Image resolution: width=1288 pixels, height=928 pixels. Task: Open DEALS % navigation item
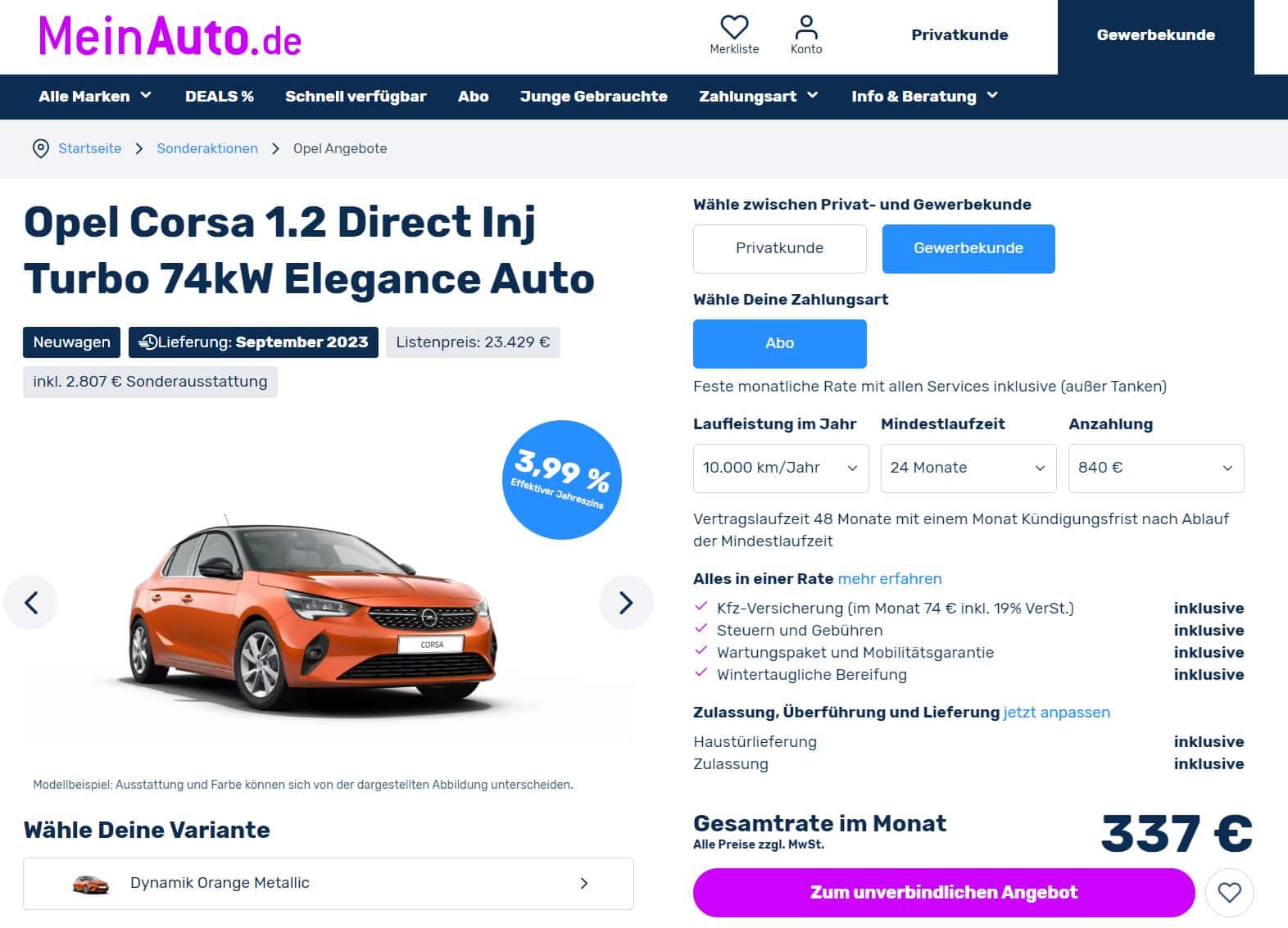pyautogui.click(x=220, y=97)
